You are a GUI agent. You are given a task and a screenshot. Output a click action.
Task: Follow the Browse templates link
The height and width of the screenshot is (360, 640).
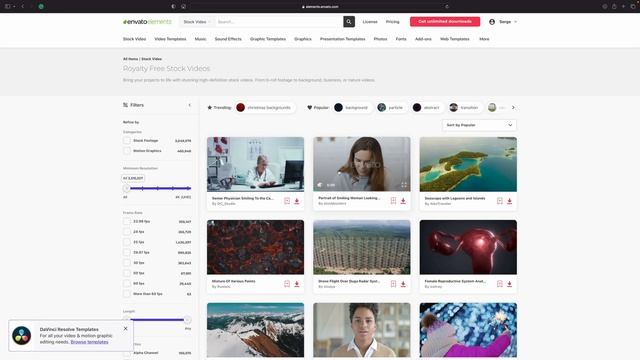[x=89, y=342]
